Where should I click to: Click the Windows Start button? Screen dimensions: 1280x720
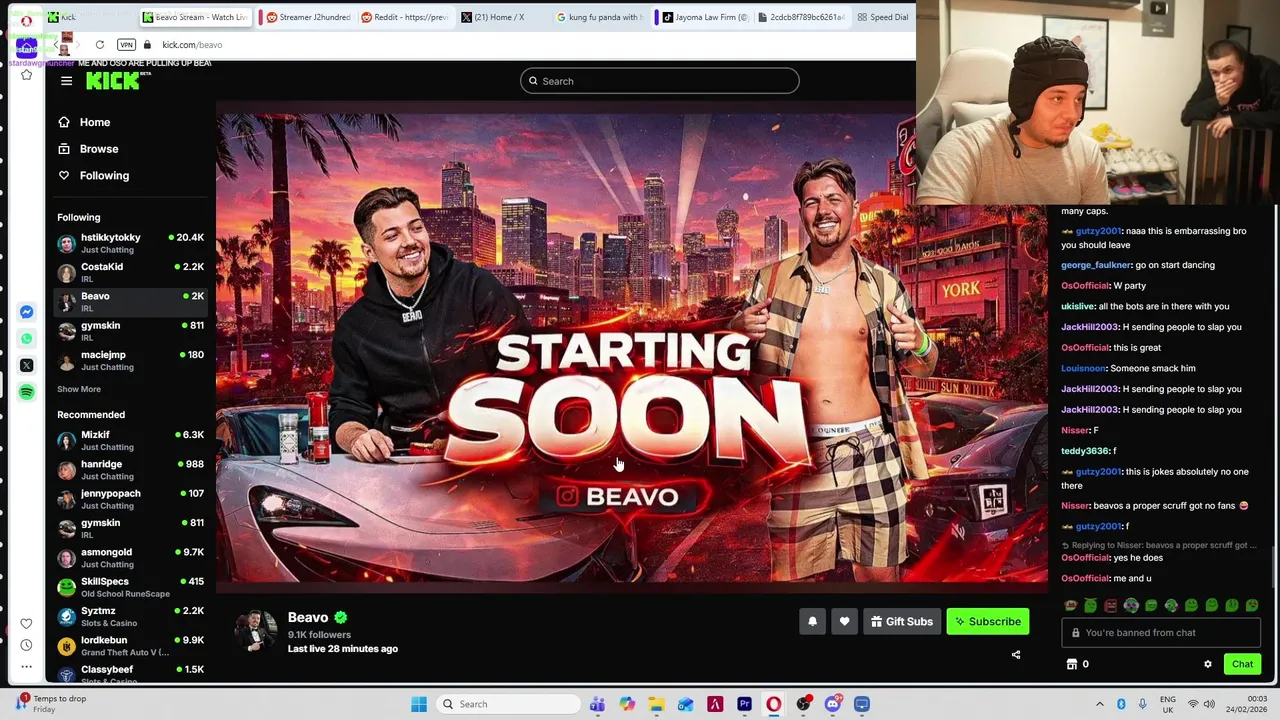[419, 704]
